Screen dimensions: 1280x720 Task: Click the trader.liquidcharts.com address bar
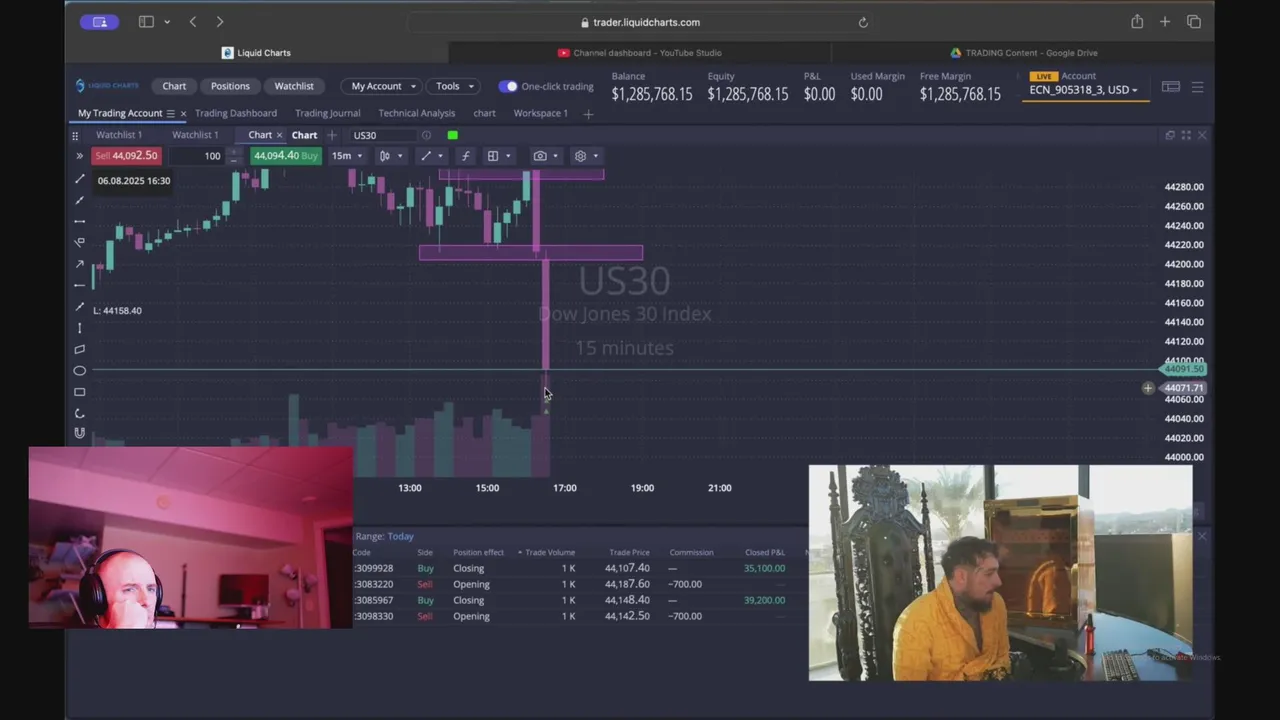coord(640,22)
